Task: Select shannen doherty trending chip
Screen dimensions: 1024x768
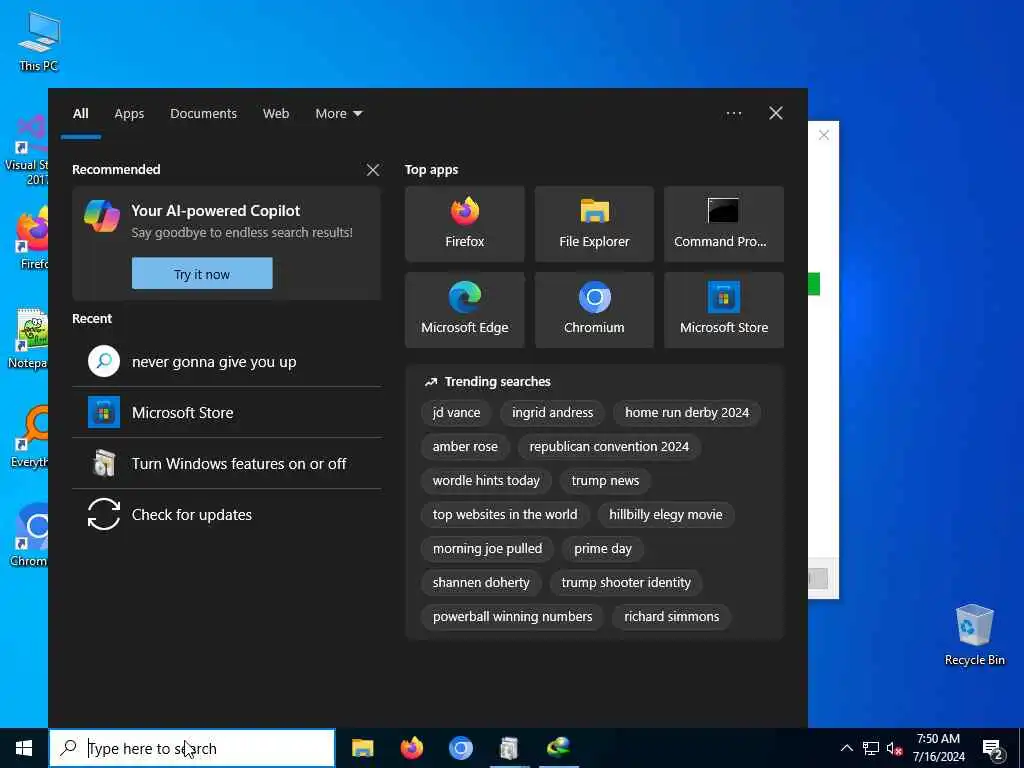Action: [x=481, y=583]
